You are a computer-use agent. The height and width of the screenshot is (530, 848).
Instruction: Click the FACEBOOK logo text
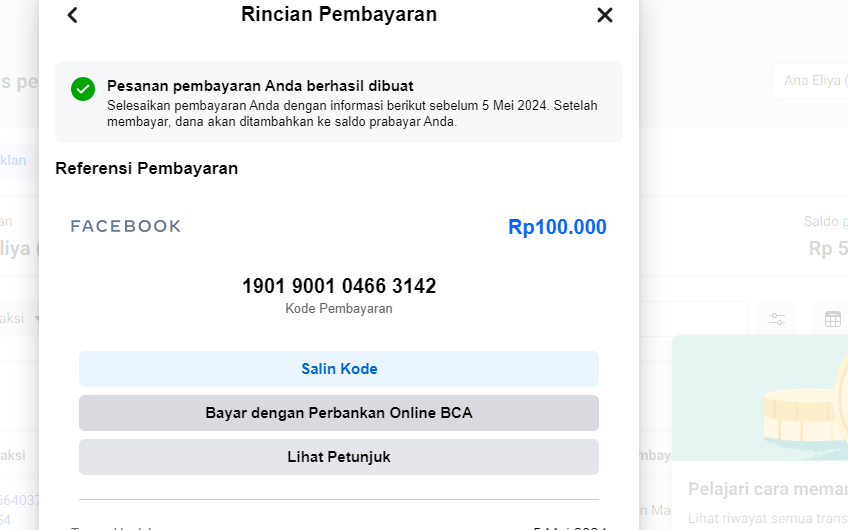pos(126,226)
